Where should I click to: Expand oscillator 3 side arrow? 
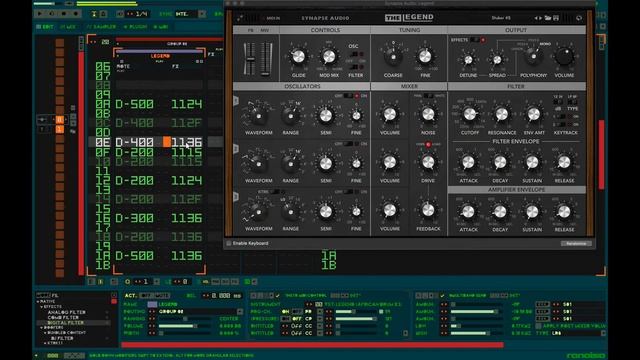(x=236, y=196)
